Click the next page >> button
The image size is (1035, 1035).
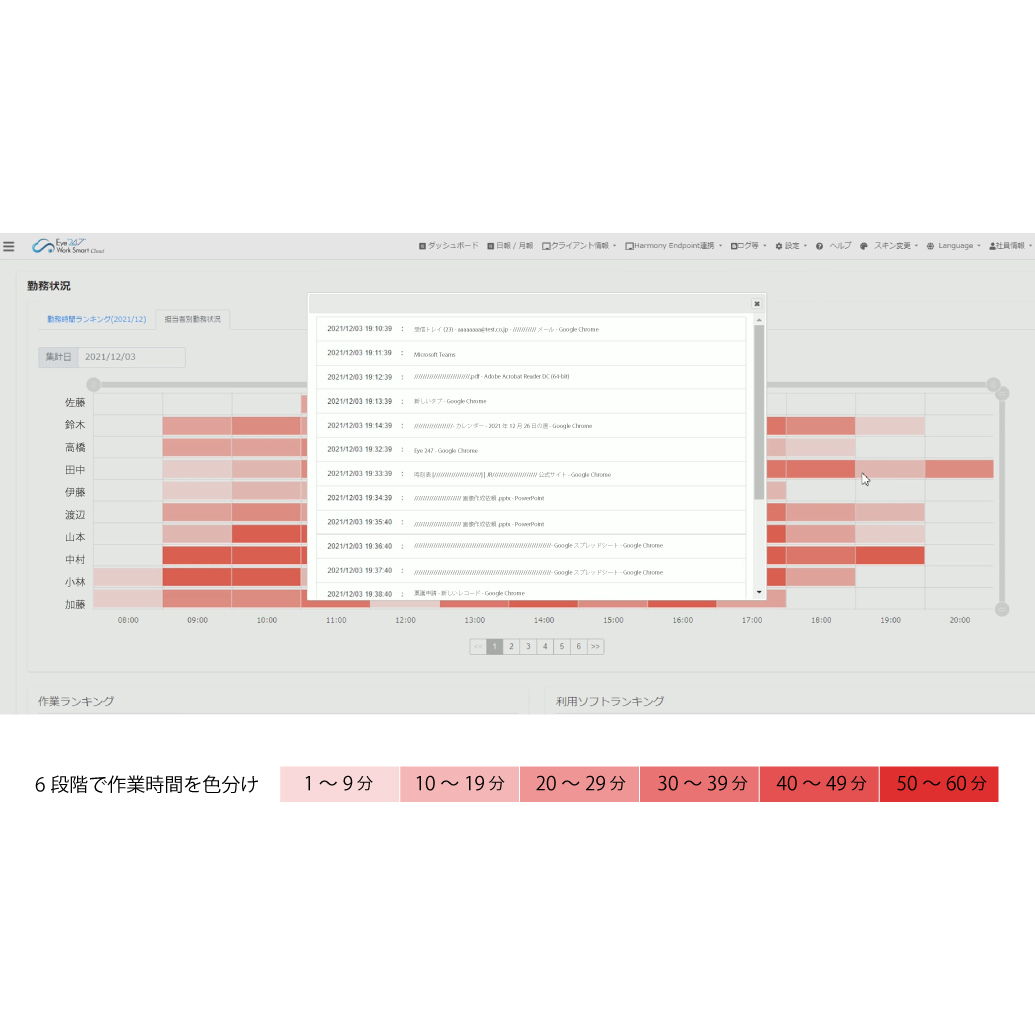(x=595, y=647)
